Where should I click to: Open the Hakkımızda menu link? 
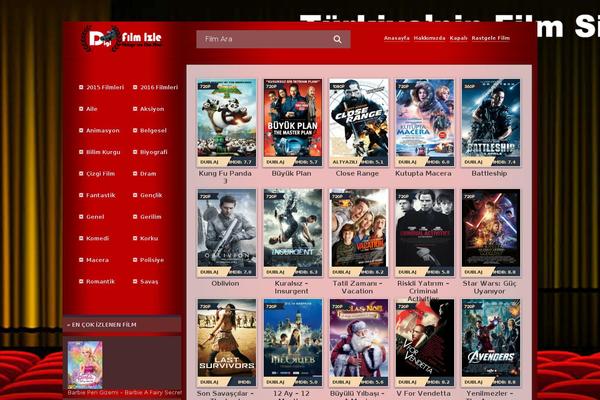(x=429, y=38)
